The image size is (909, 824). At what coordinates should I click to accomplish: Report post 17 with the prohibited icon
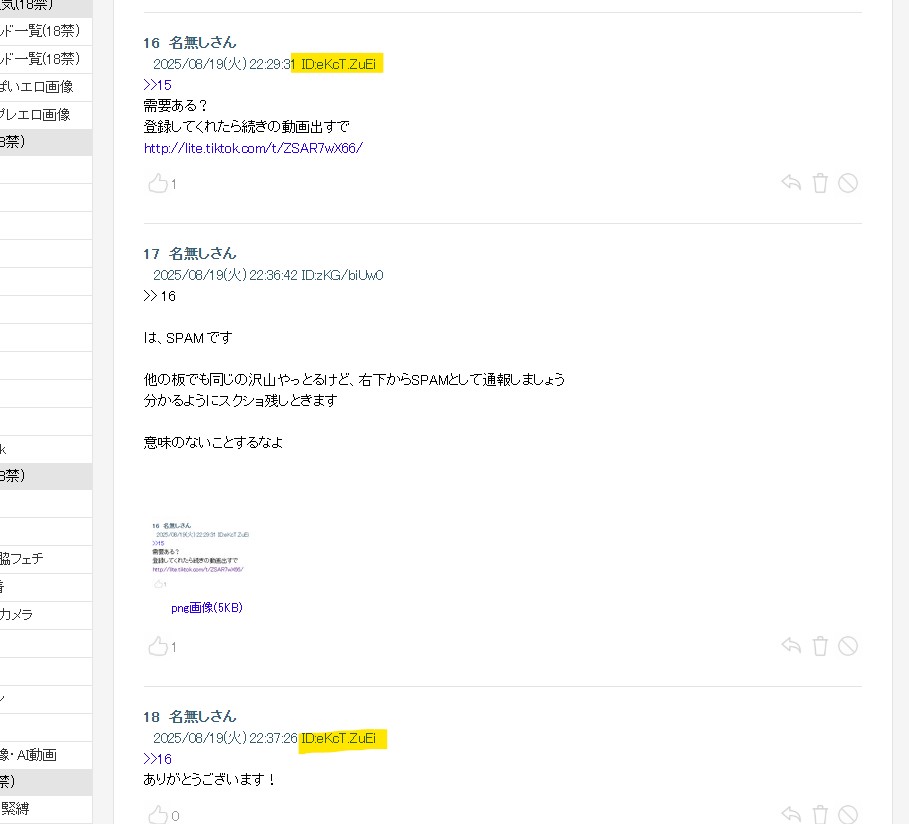pyautogui.click(x=848, y=646)
